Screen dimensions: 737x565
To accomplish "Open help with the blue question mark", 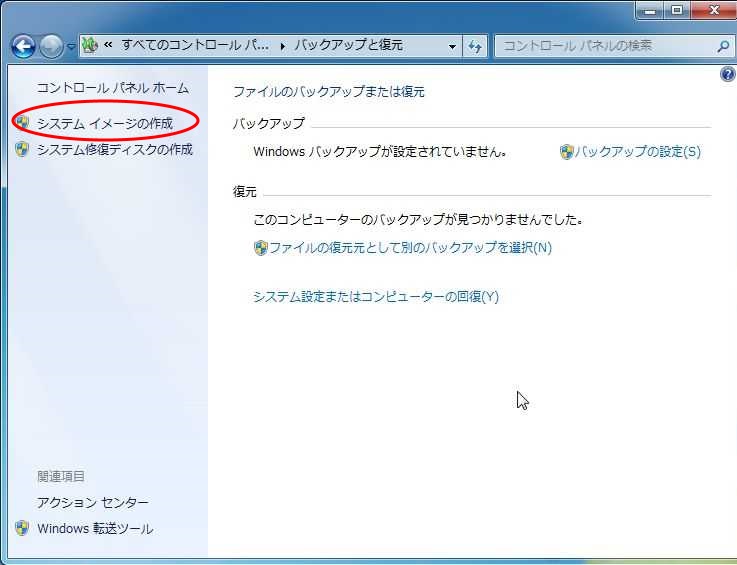I will point(728,74).
